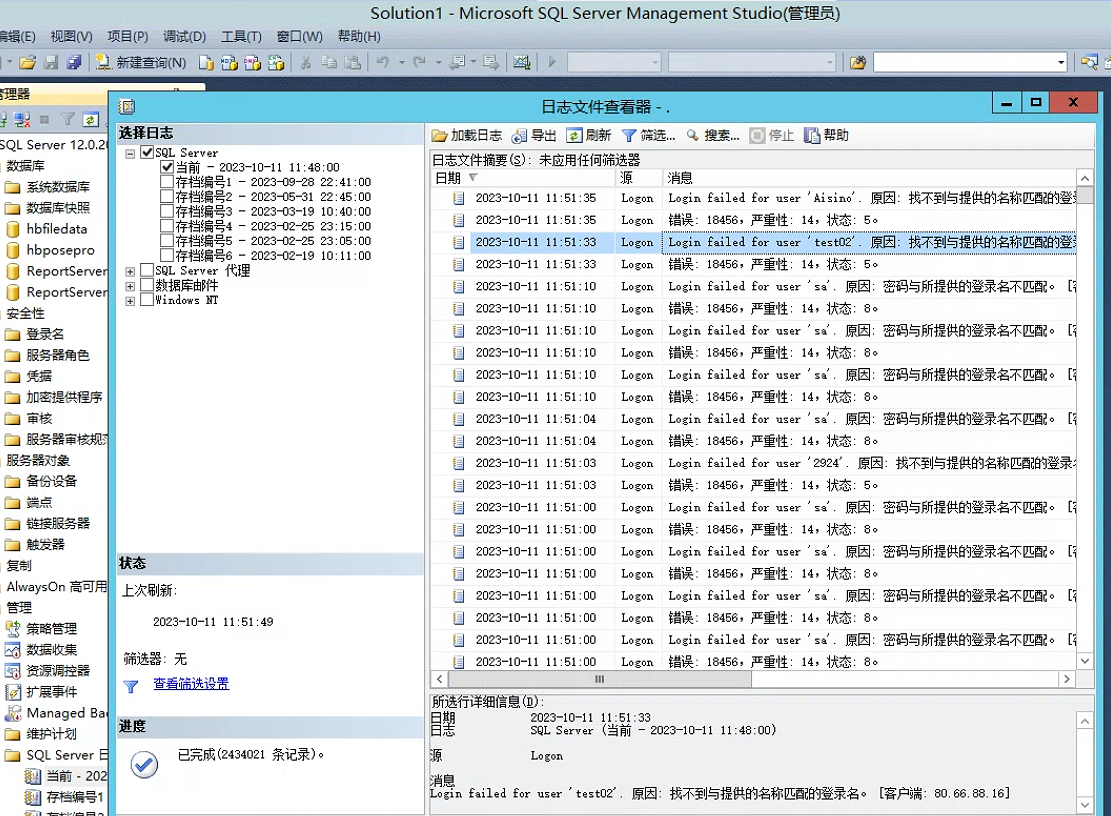Click the 停止 (Stop) toolbar icon
Image resolution: width=1111 pixels, height=816 pixels.
(x=758, y=136)
